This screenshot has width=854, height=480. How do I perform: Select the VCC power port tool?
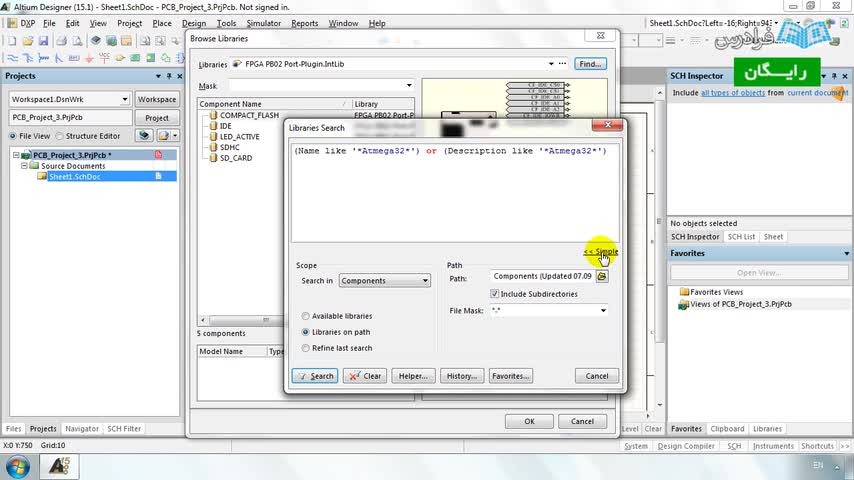click(x=105, y=58)
